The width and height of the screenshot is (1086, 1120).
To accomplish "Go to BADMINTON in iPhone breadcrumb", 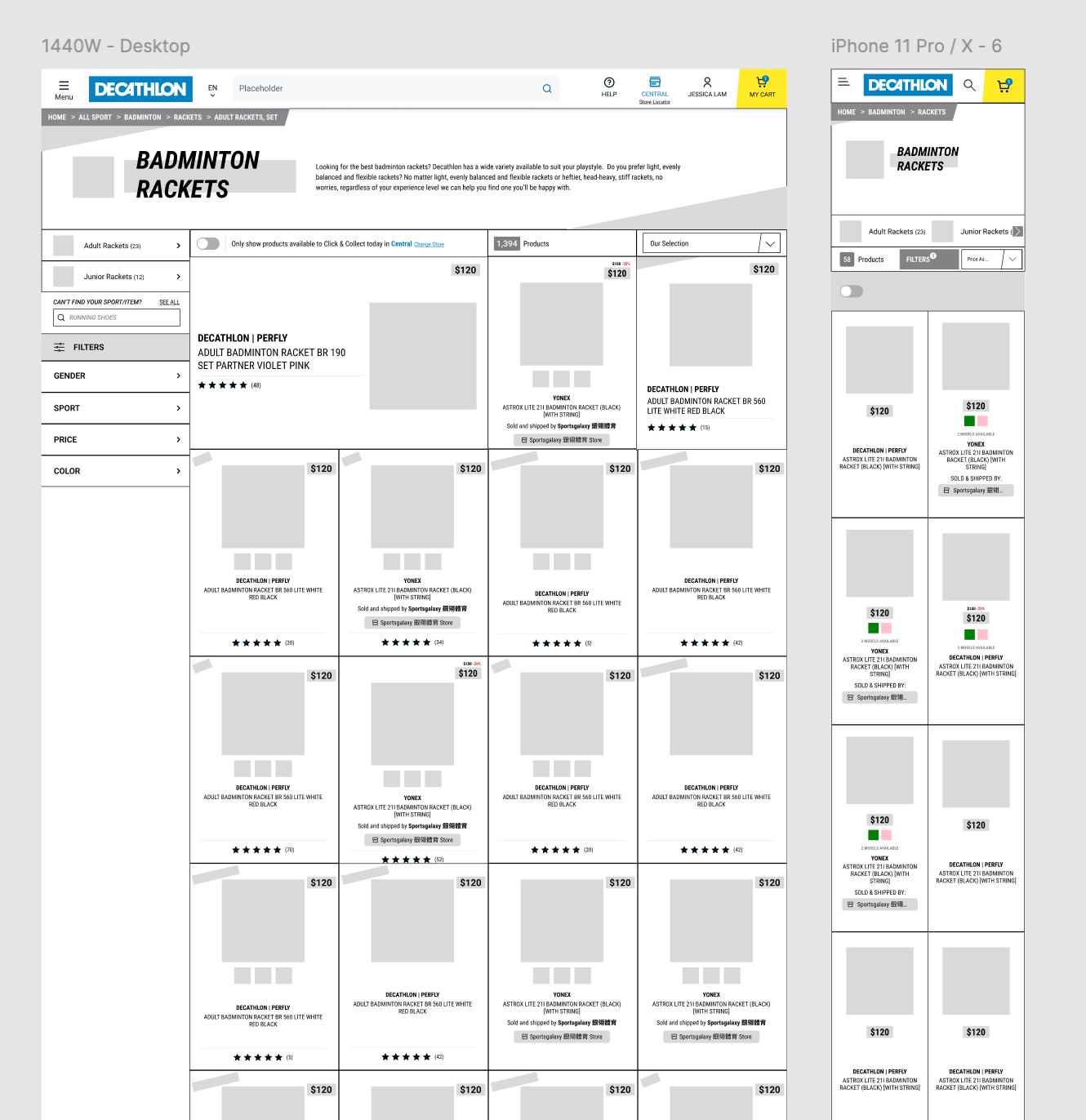I will point(887,113).
